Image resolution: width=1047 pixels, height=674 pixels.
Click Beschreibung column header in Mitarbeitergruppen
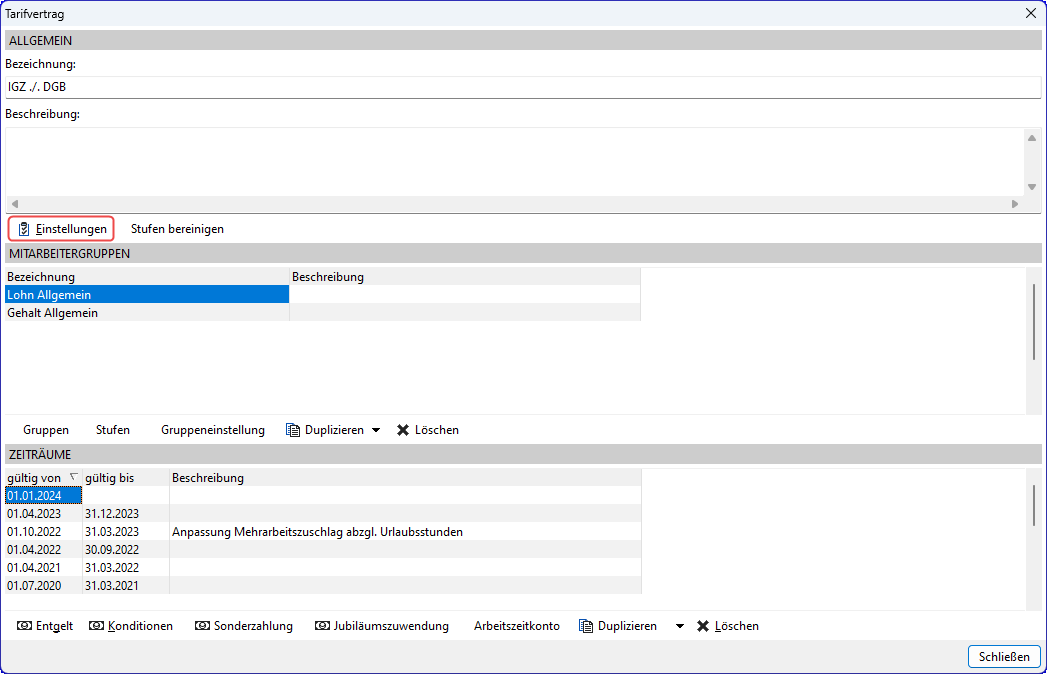tap(465, 277)
